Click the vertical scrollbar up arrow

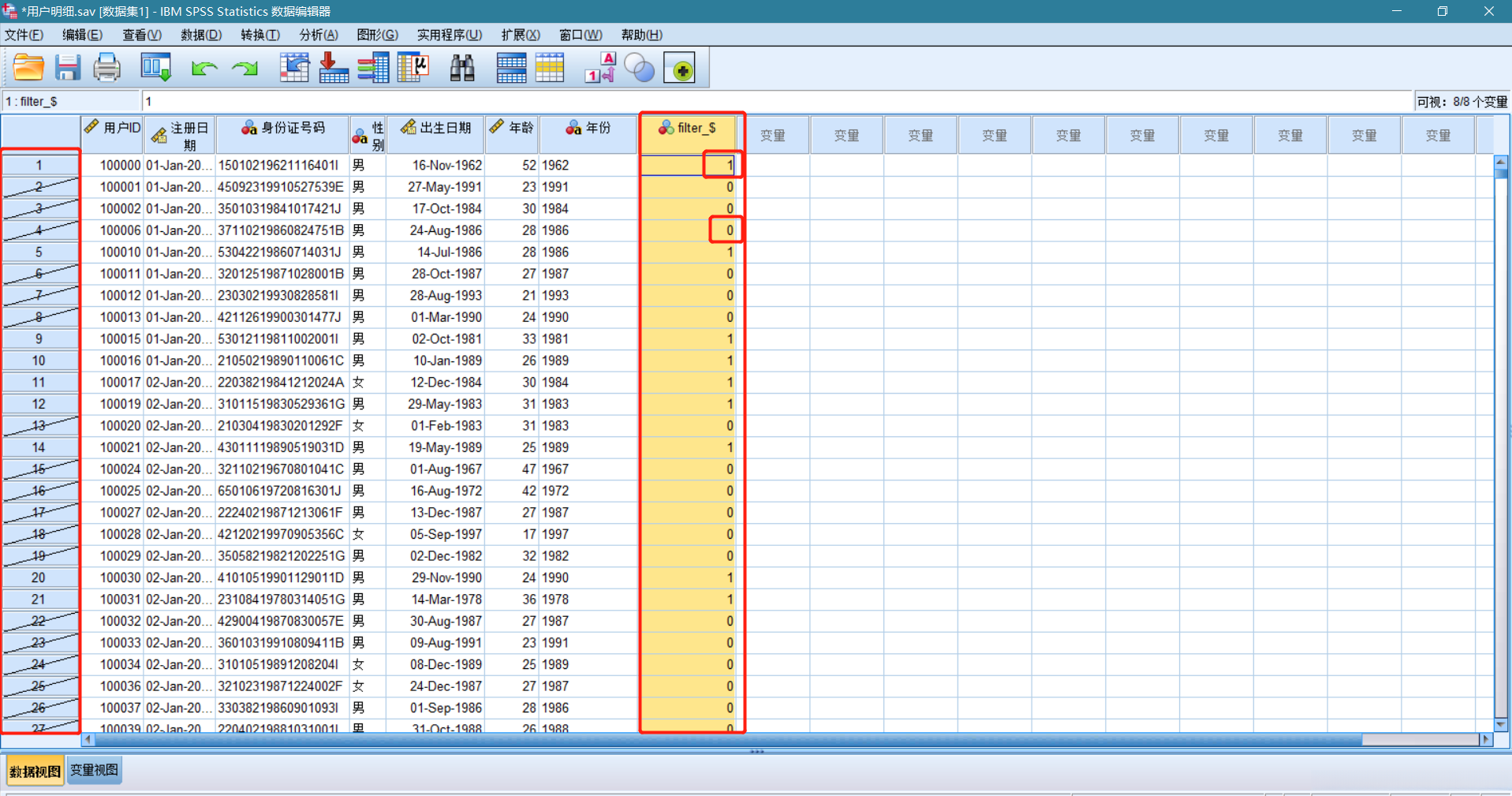pyautogui.click(x=1501, y=162)
